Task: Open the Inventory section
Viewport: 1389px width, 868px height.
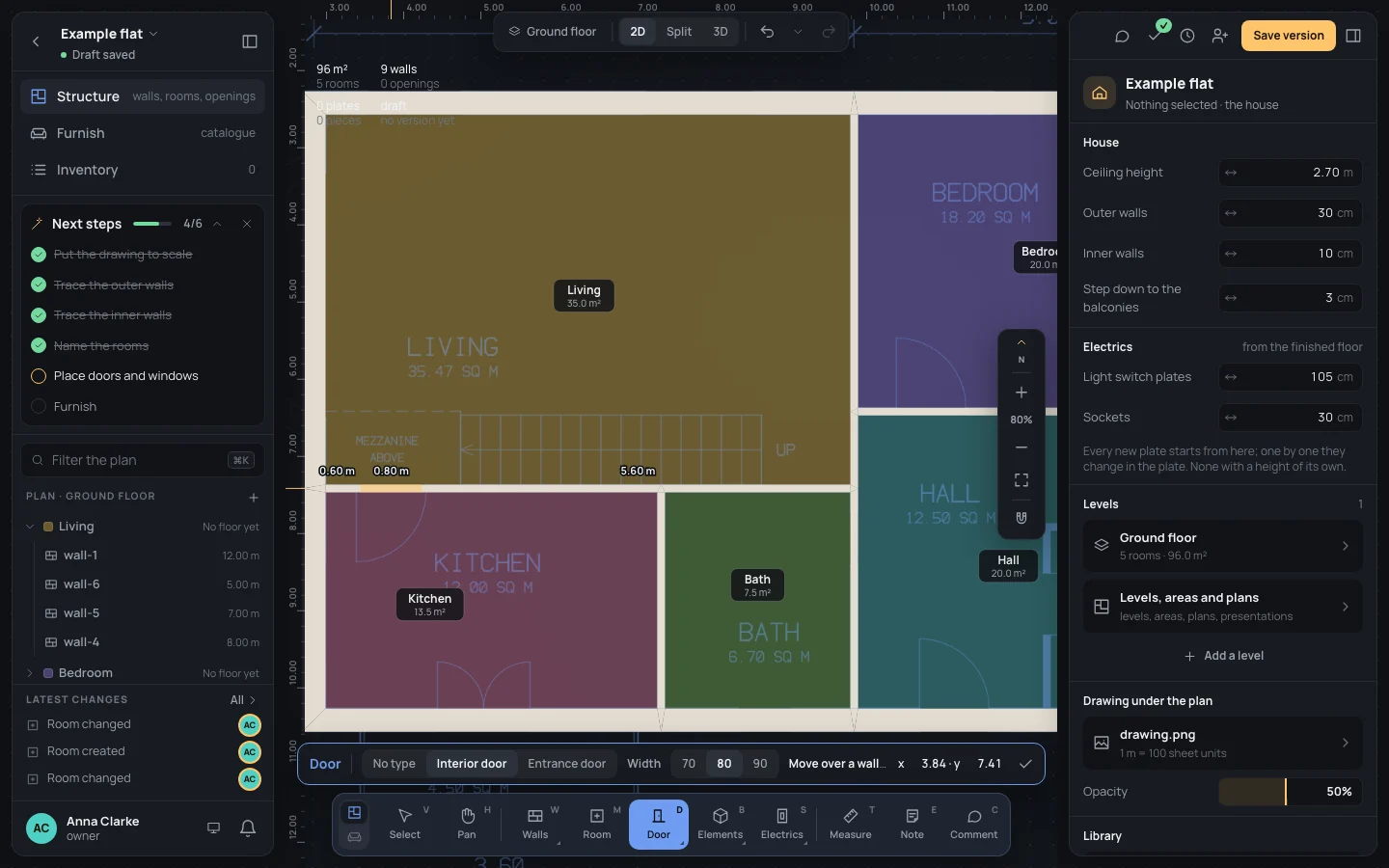Action: click(x=143, y=170)
